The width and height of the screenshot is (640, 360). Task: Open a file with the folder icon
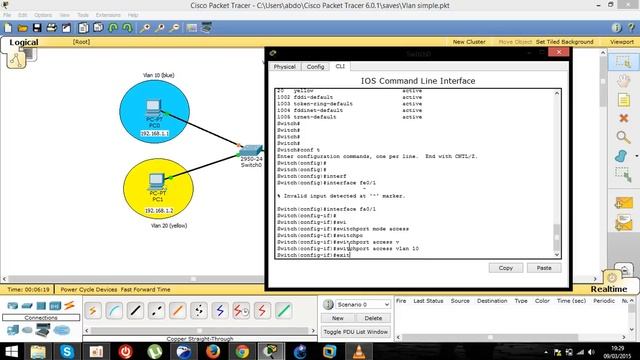(22, 28)
